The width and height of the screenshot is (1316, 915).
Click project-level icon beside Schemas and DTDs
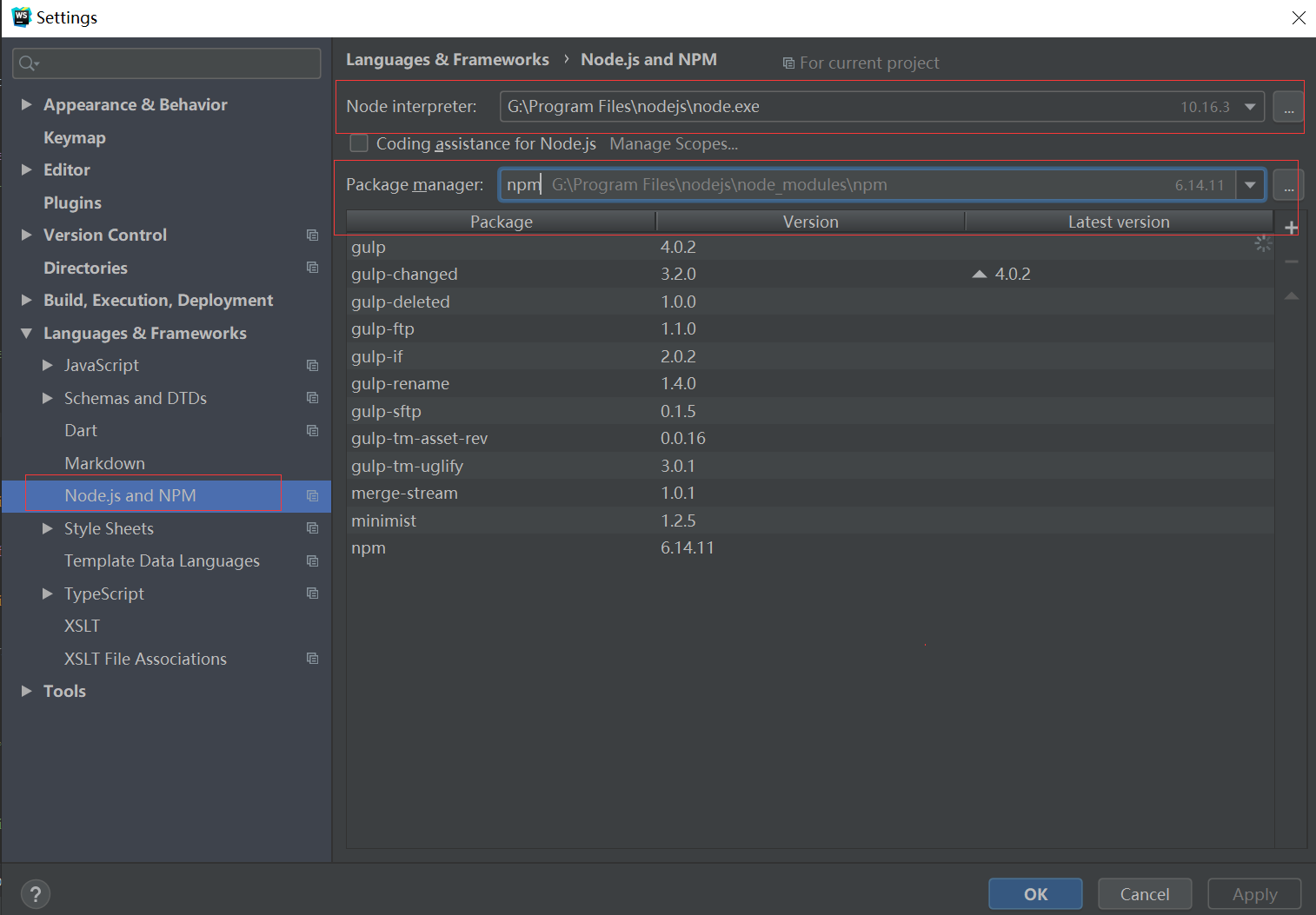[313, 398]
